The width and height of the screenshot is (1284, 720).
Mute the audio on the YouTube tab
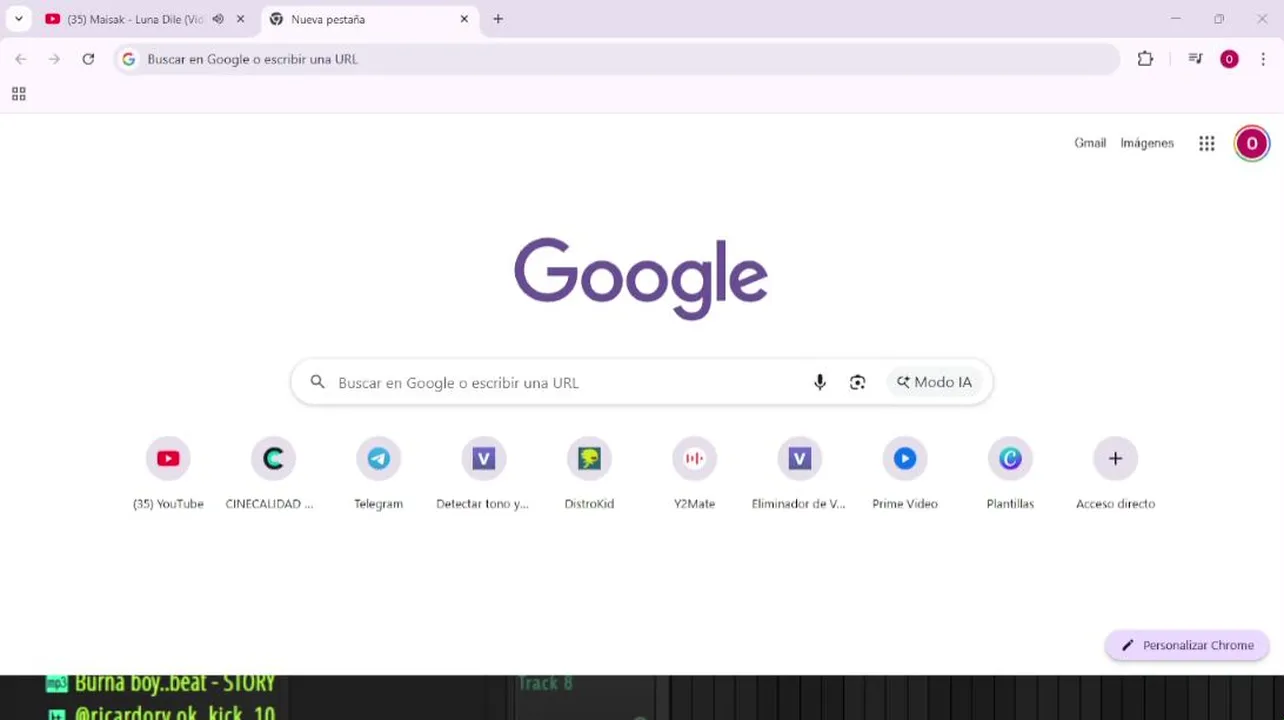click(x=218, y=19)
